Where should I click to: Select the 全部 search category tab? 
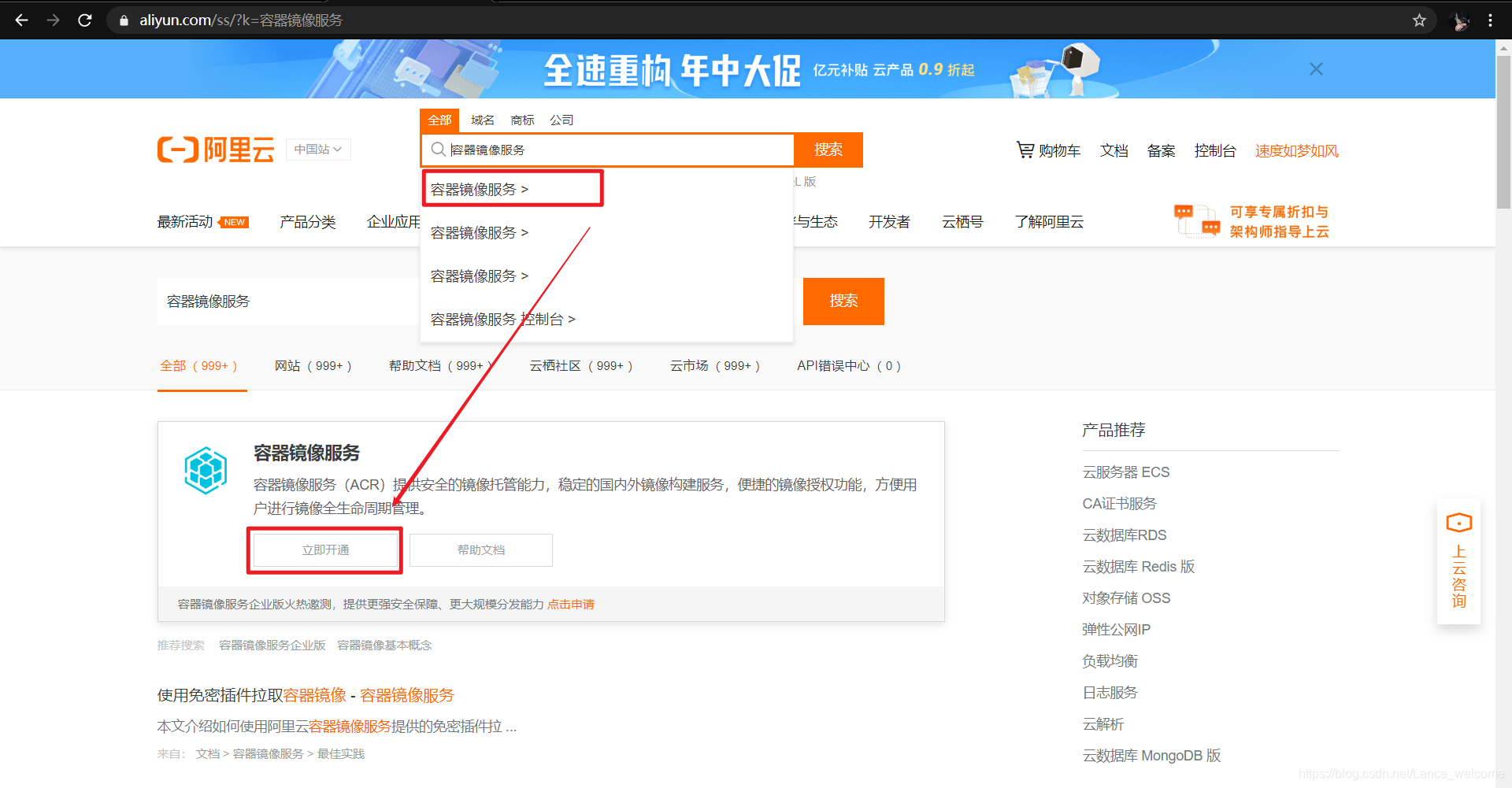[439, 120]
